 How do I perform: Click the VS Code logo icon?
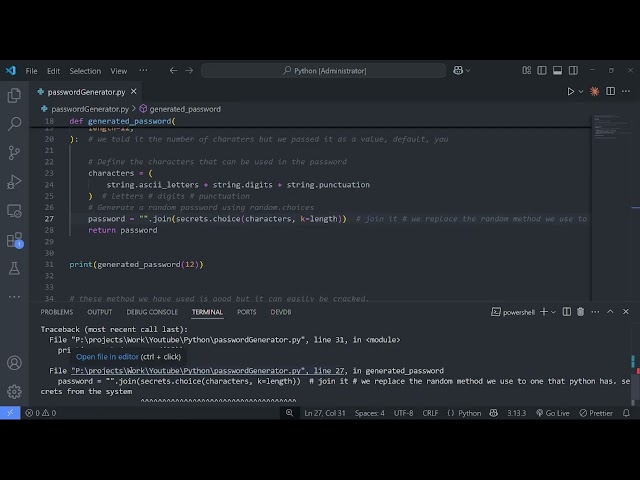(11, 71)
